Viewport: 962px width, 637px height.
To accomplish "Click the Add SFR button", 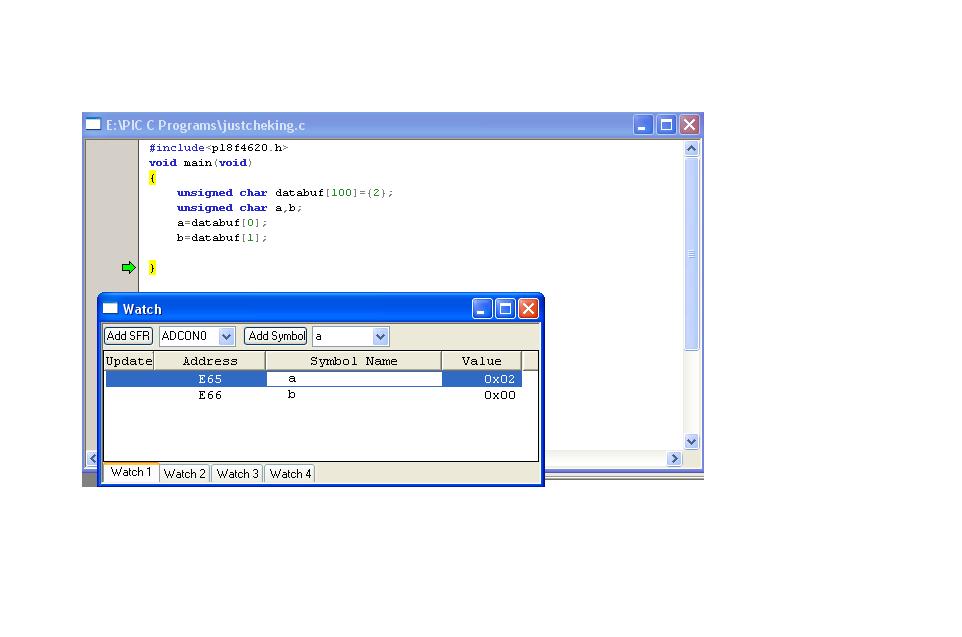I will click(x=128, y=336).
